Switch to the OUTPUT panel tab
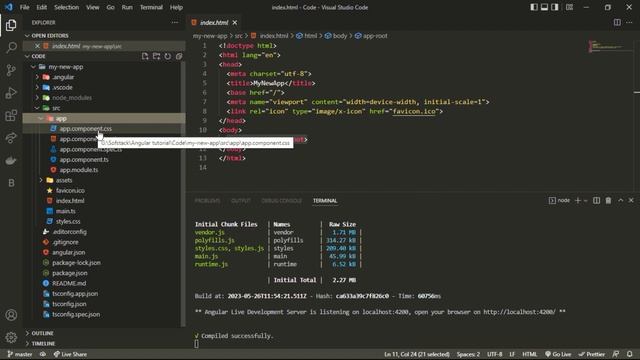This screenshot has width=640, height=360. pyautogui.click(x=241, y=201)
